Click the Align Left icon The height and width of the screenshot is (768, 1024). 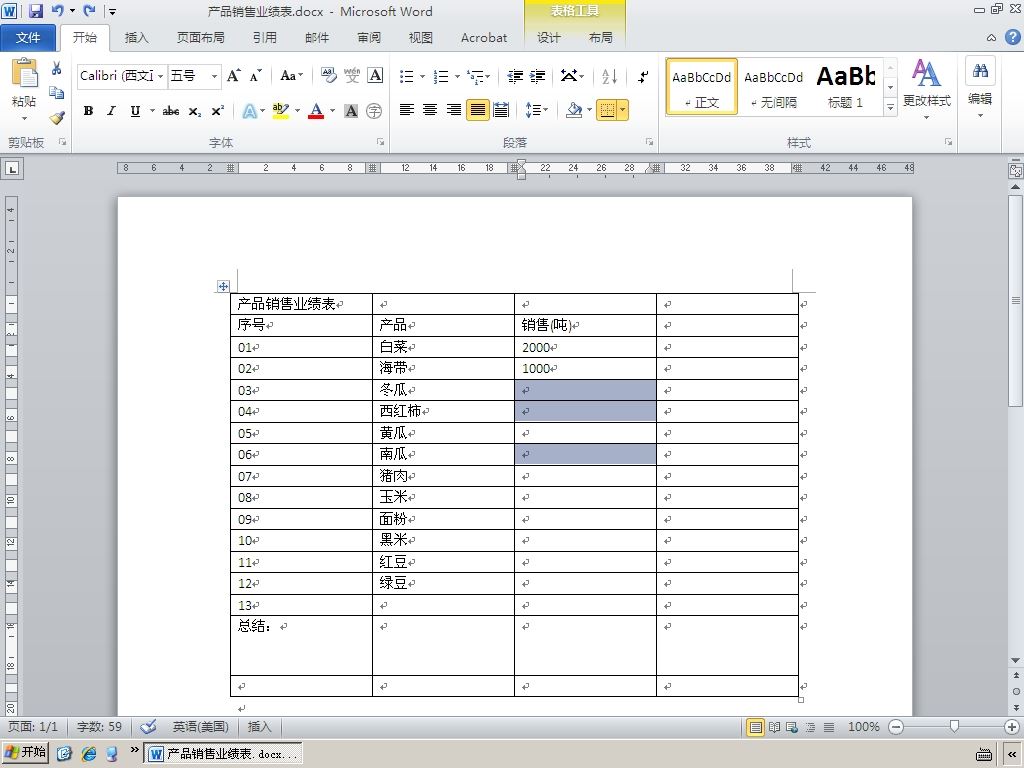[x=407, y=110]
